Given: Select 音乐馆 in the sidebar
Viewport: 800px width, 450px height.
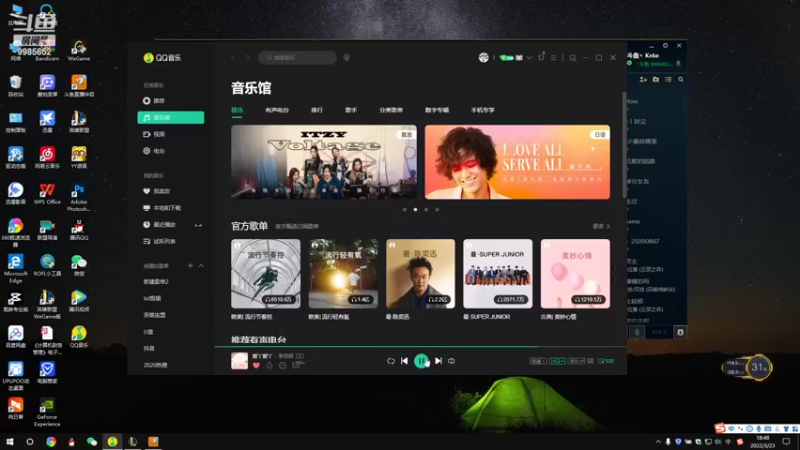Looking at the screenshot, I should (171, 117).
